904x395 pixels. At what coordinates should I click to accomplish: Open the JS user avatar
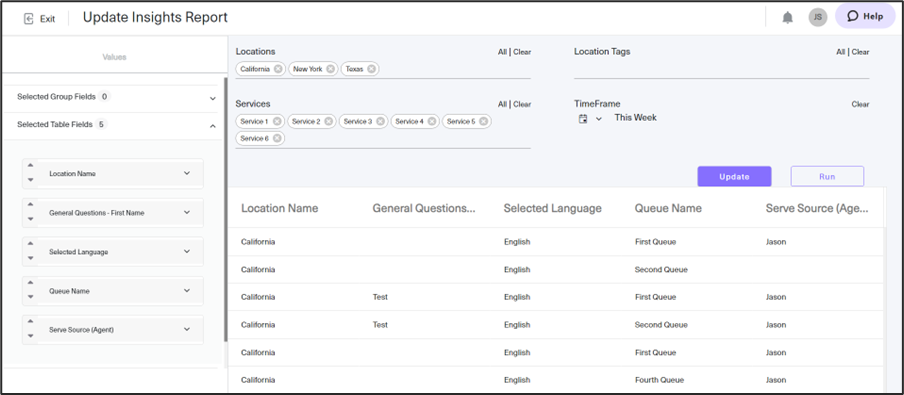click(x=818, y=17)
